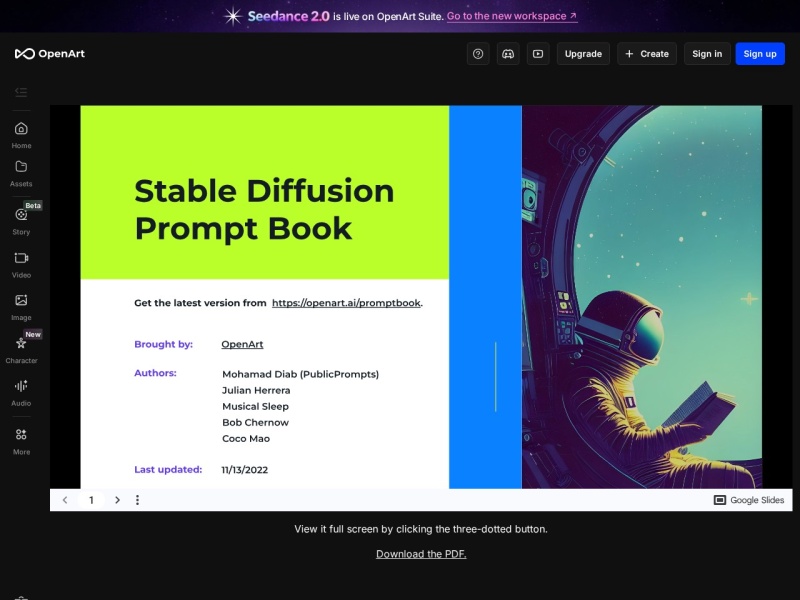The width and height of the screenshot is (800, 600).
Task: Click the author name Bob Chernow
Action: pos(255,422)
